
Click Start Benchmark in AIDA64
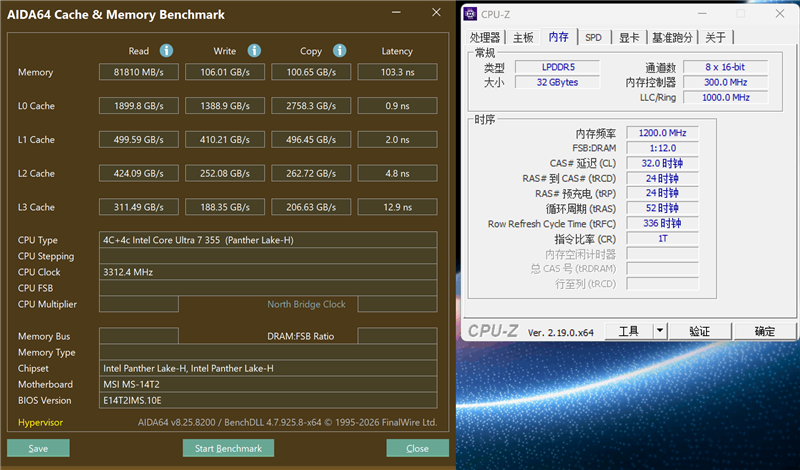228,448
